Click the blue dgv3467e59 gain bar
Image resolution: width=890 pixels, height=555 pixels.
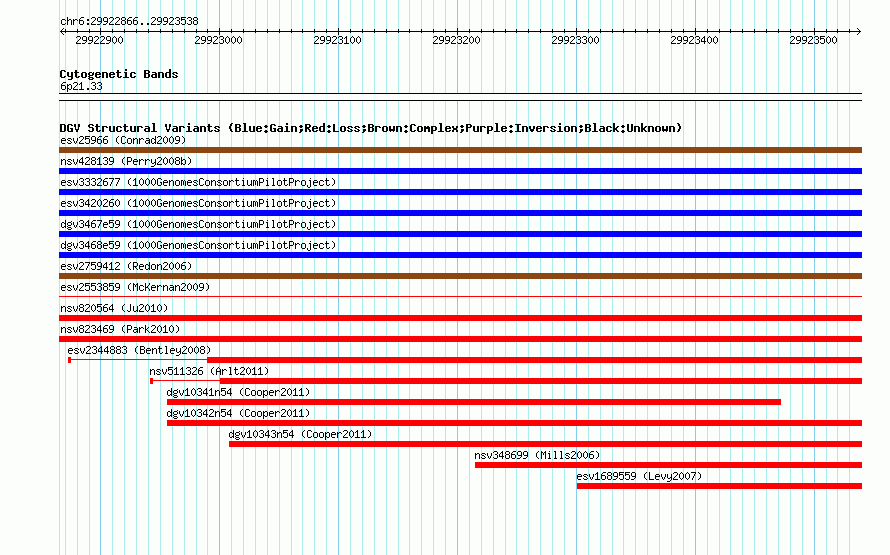click(460, 234)
